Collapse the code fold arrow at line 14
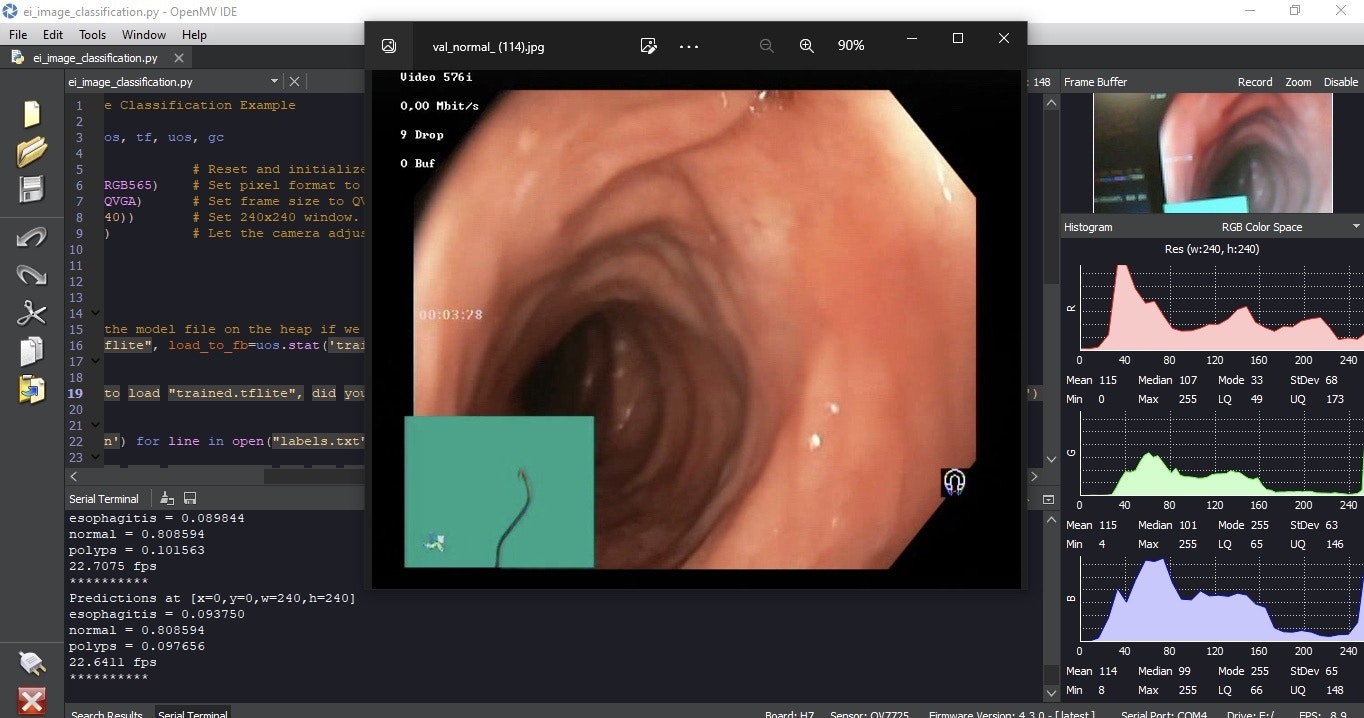Screen dimensions: 1364x718 coord(95,314)
